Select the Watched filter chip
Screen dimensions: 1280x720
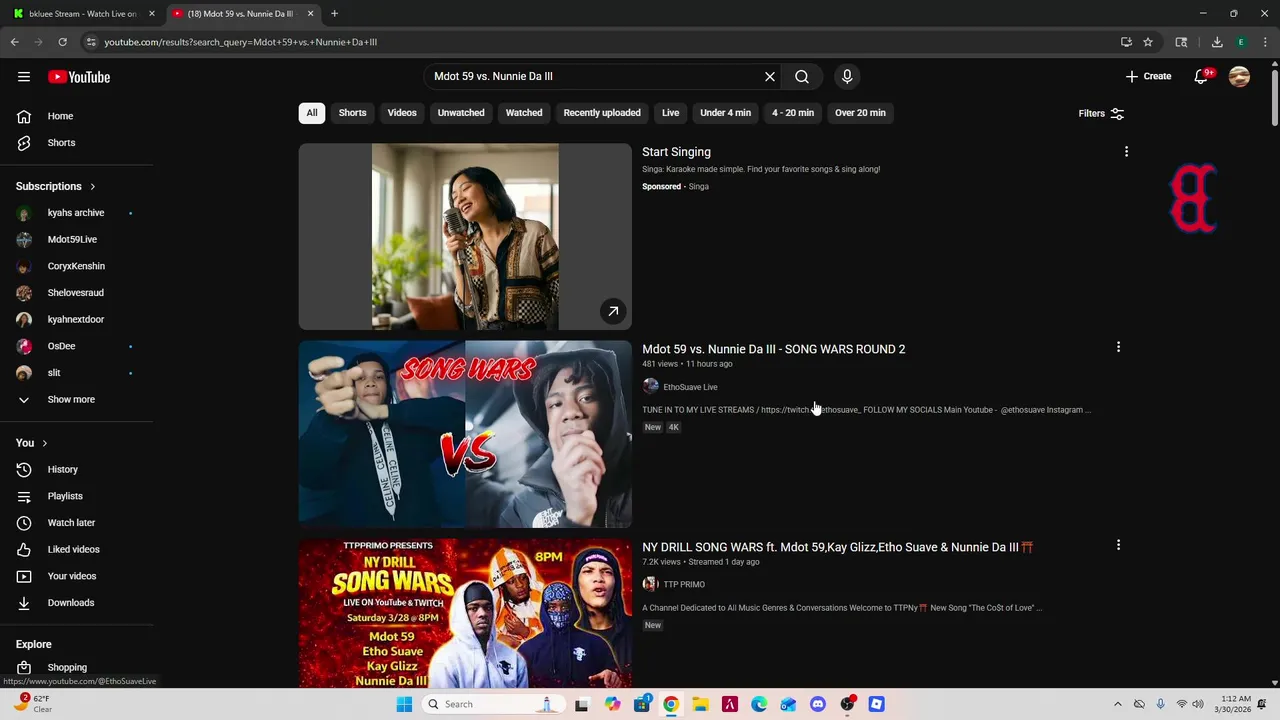(524, 113)
